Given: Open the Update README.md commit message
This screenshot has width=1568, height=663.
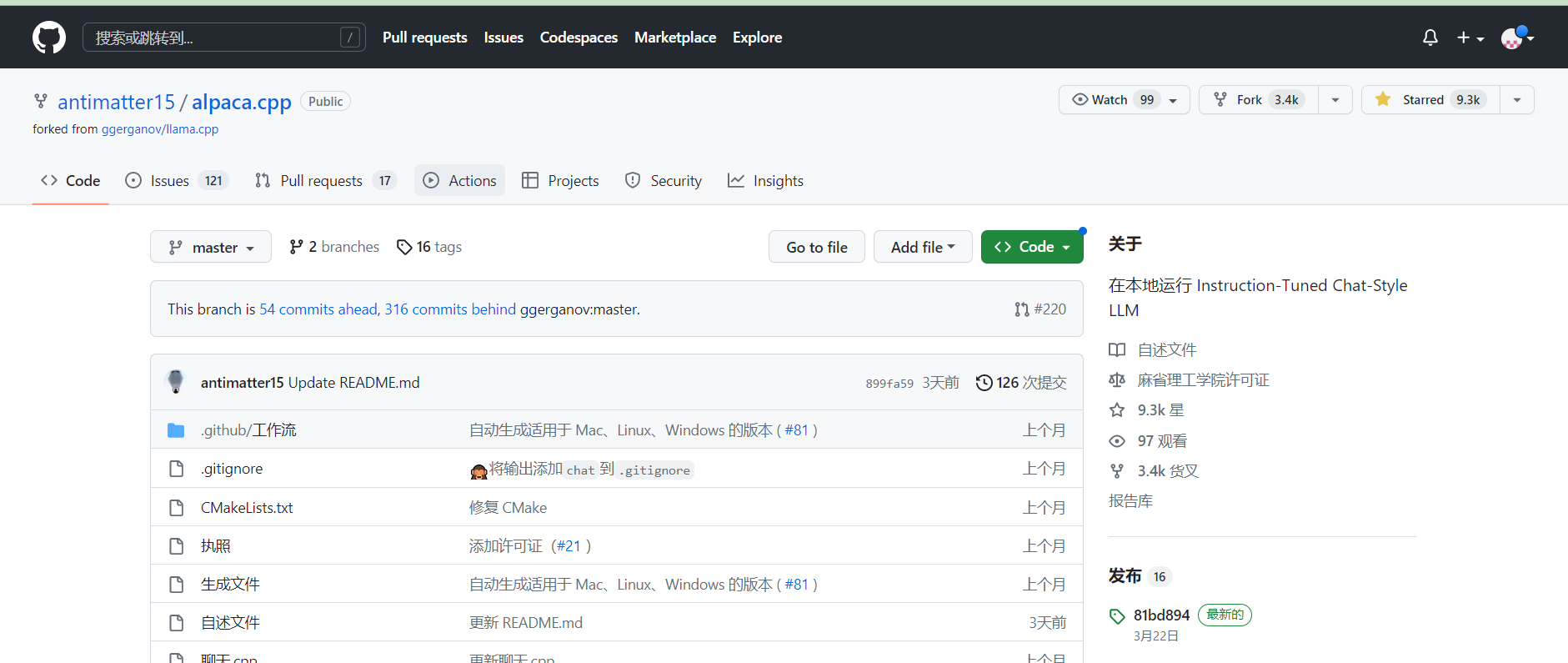Looking at the screenshot, I should 353,383.
